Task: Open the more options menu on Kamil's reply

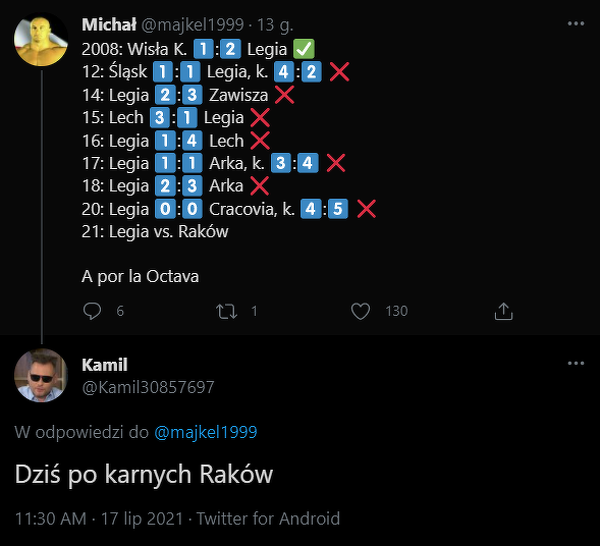Action: [575, 362]
